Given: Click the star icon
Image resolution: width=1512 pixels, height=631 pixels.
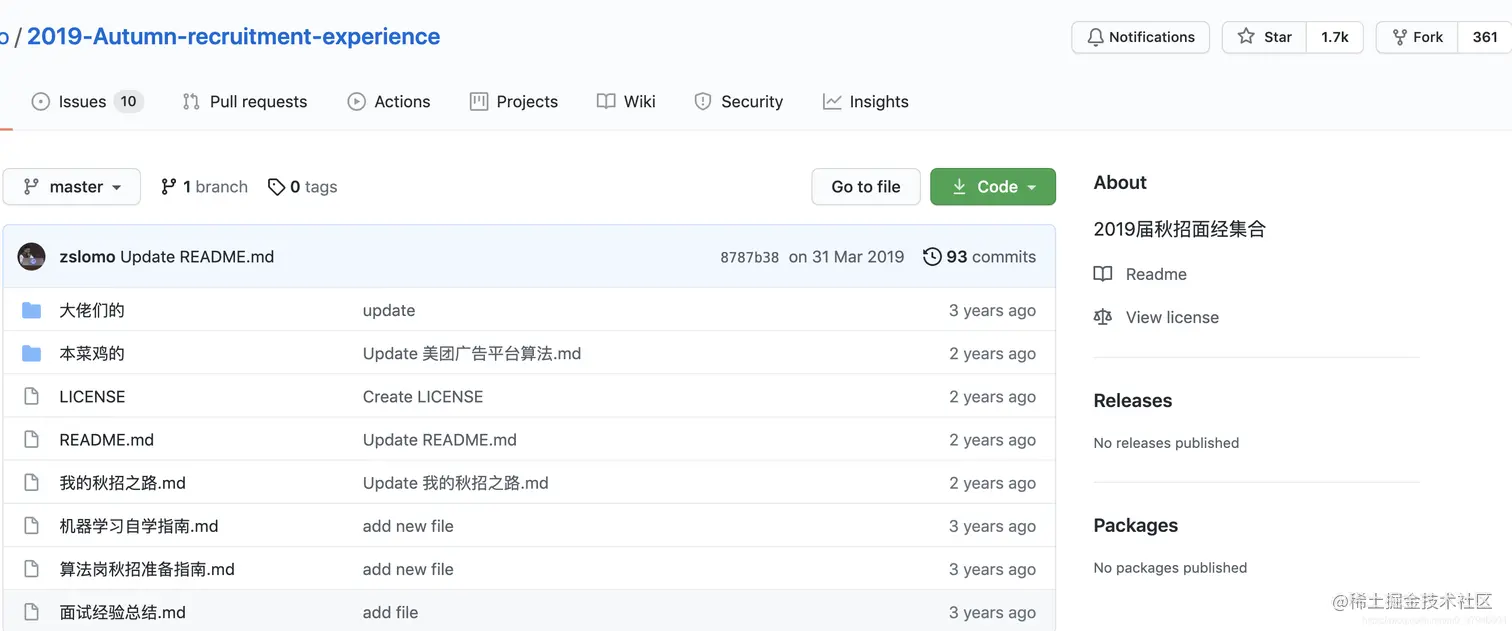Looking at the screenshot, I should 1246,37.
